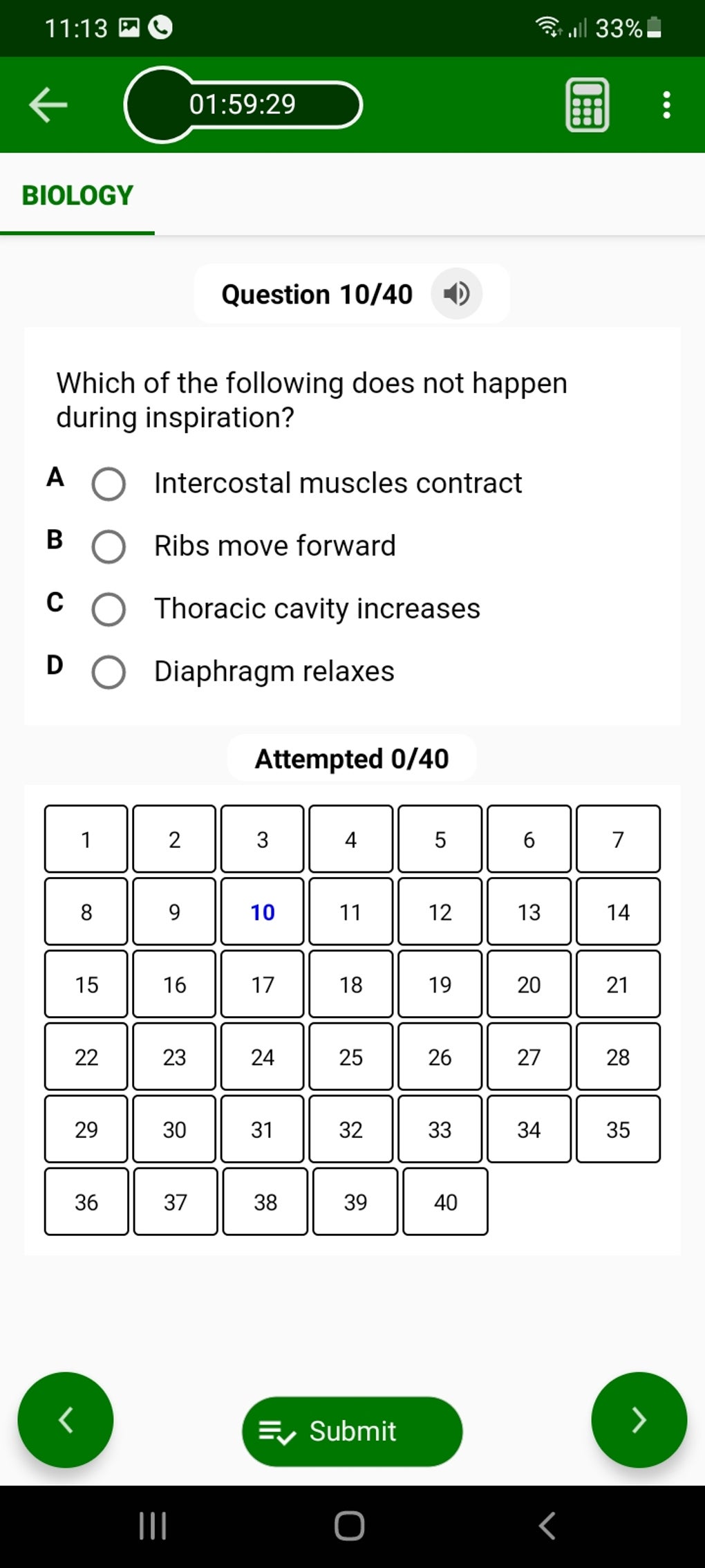
Task: Tap the countdown timer display
Action: pos(243,104)
